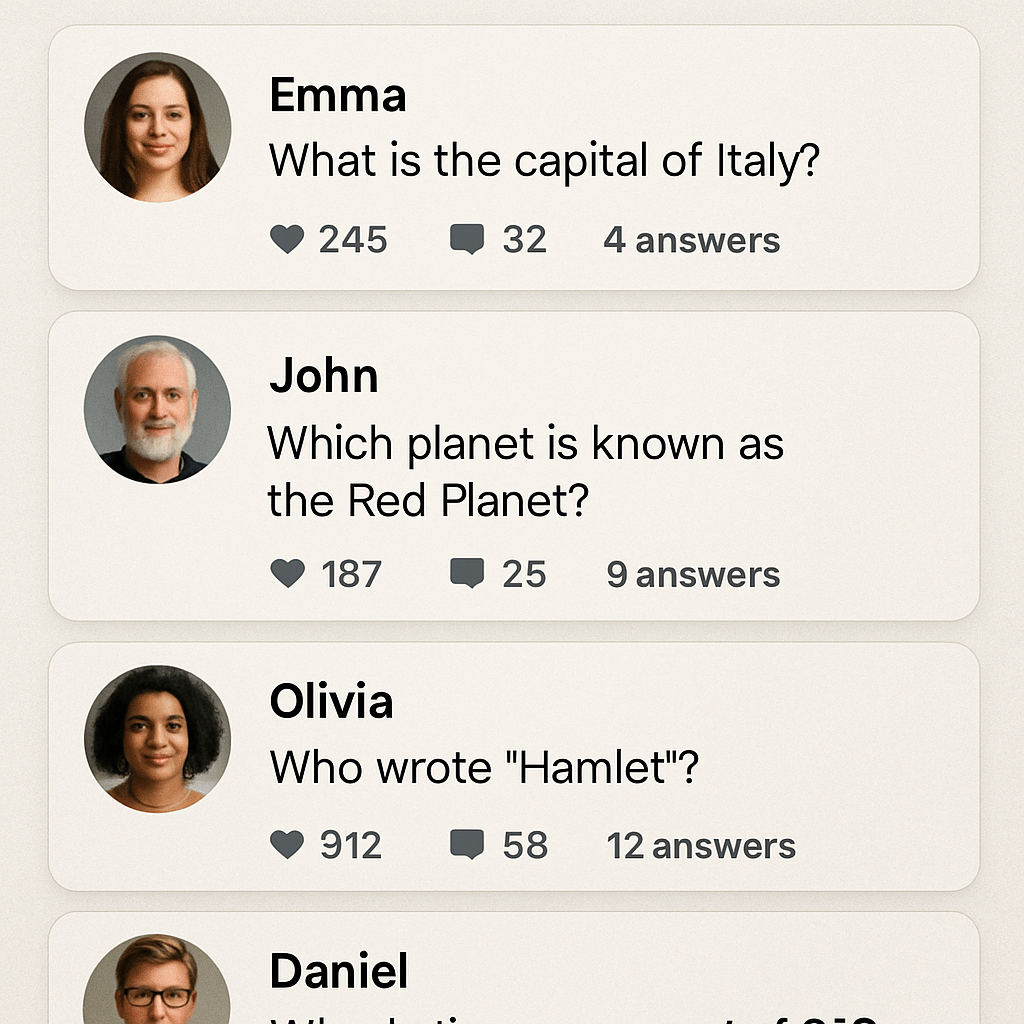1024x1024 pixels.
Task: Open Emma's profile by clicking her name
Action: (x=337, y=95)
